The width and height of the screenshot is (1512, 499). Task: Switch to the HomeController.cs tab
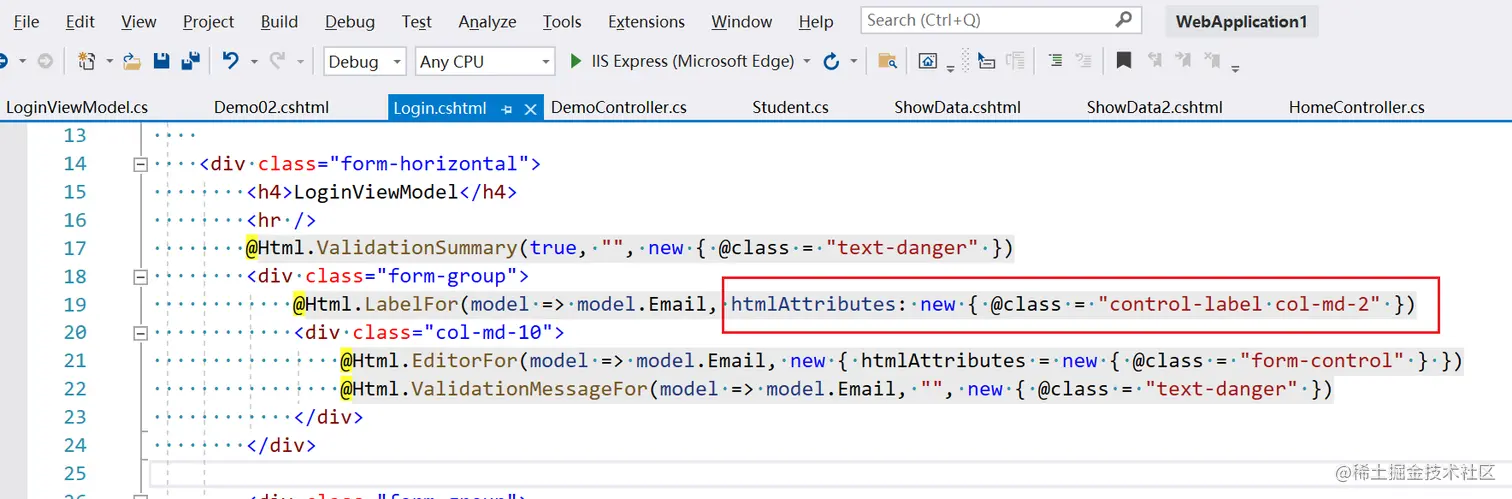1356,107
